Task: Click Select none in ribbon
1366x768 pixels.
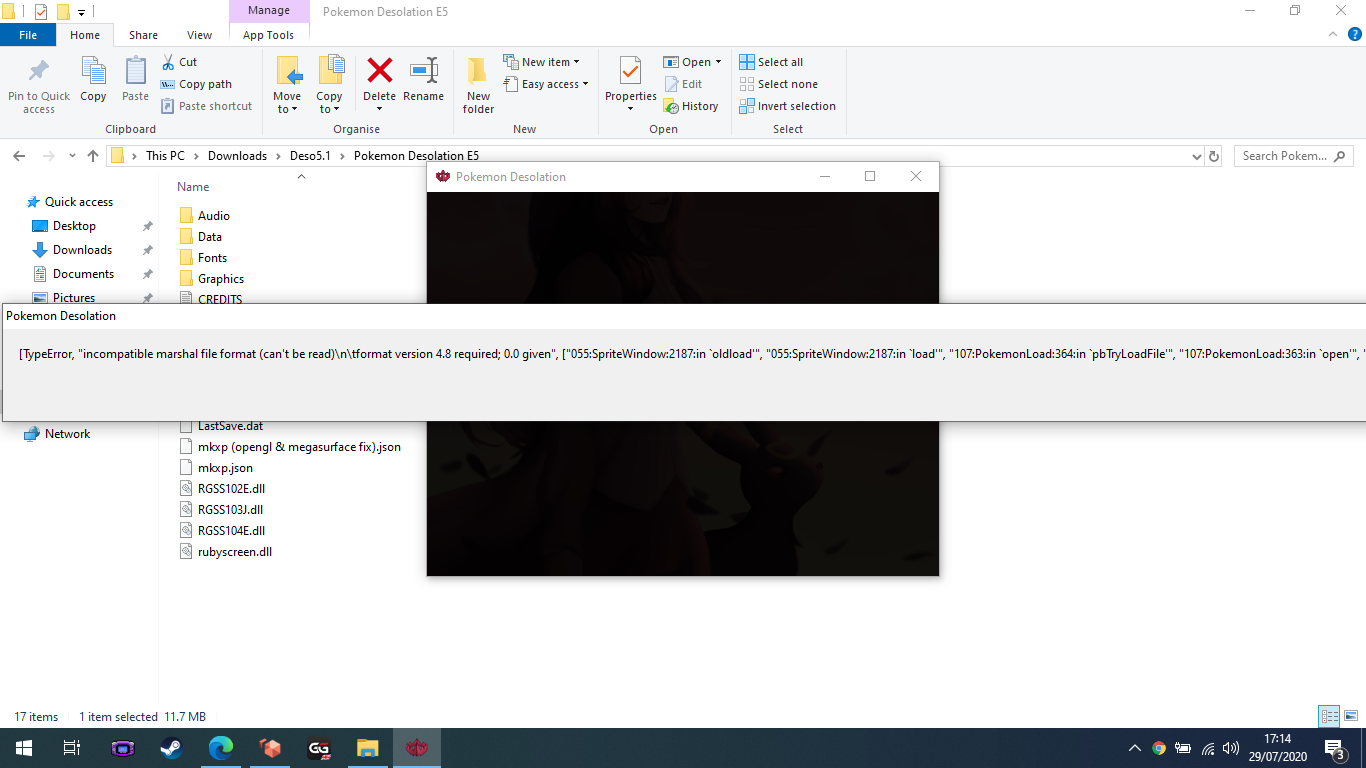Action: 778,84
